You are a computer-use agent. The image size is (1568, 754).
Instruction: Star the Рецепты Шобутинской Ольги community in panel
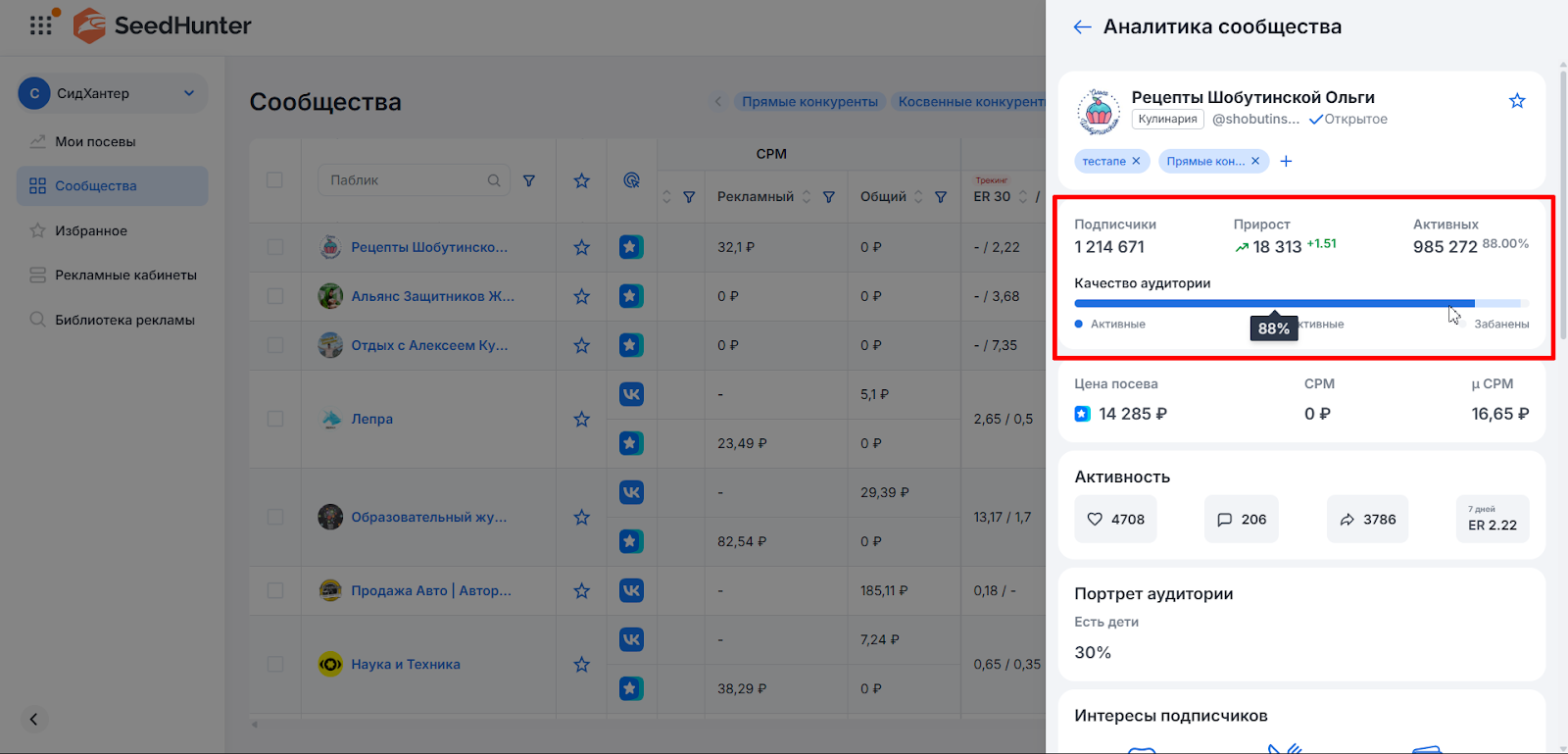pyautogui.click(x=1517, y=101)
